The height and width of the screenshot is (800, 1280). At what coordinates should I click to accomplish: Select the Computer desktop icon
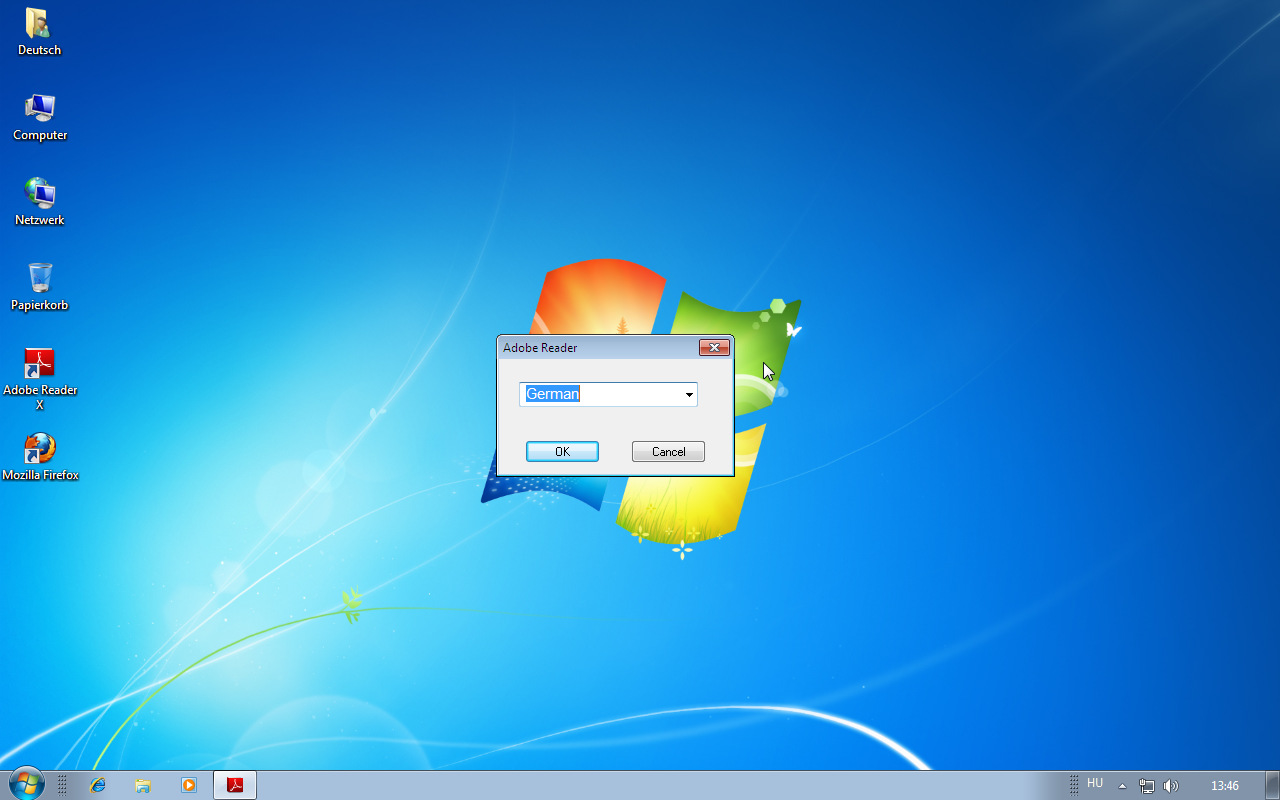(40, 117)
